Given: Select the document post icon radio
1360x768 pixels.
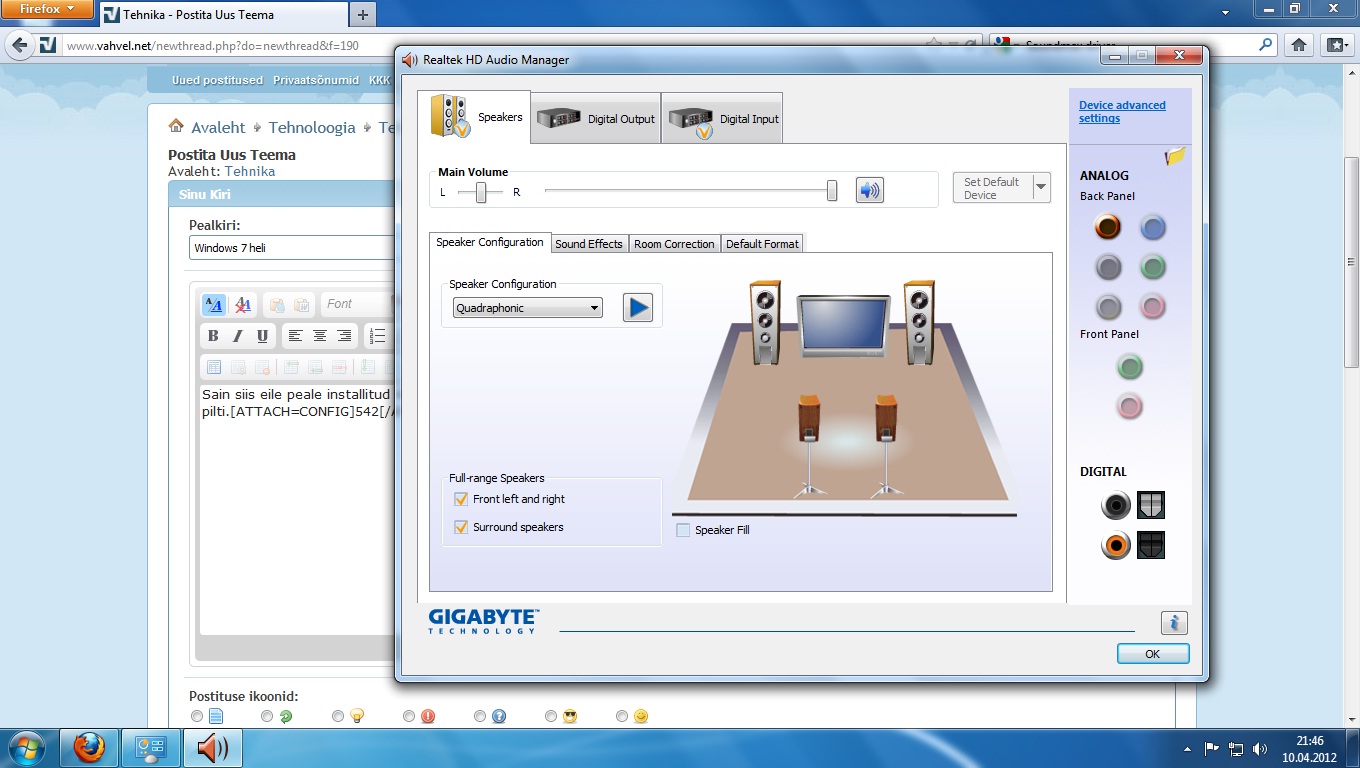Looking at the screenshot, I should [x=196, y=716].
